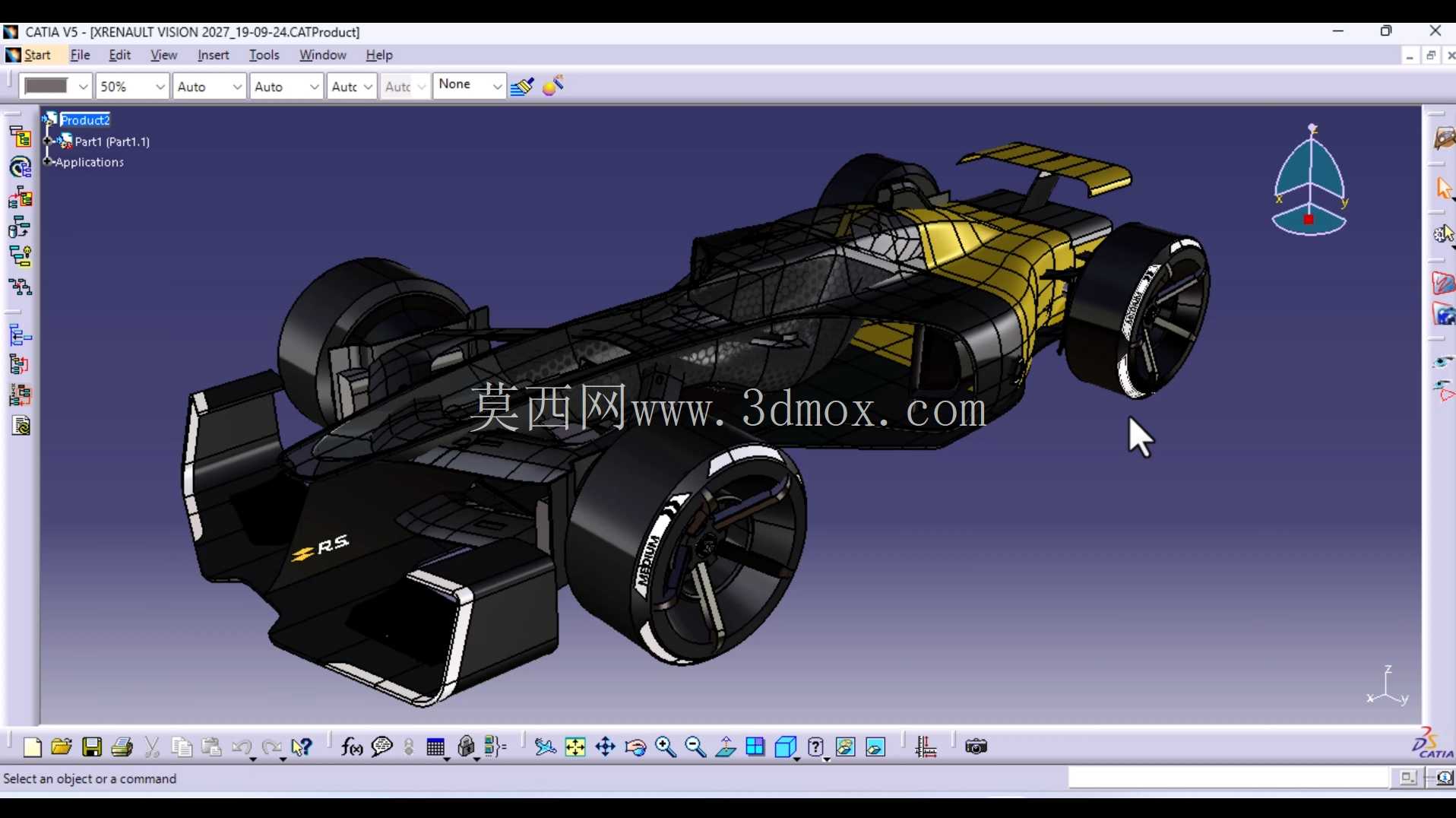Click the power input field in status bar
Screen dimensions: 1456x818
coord(1228,778)
